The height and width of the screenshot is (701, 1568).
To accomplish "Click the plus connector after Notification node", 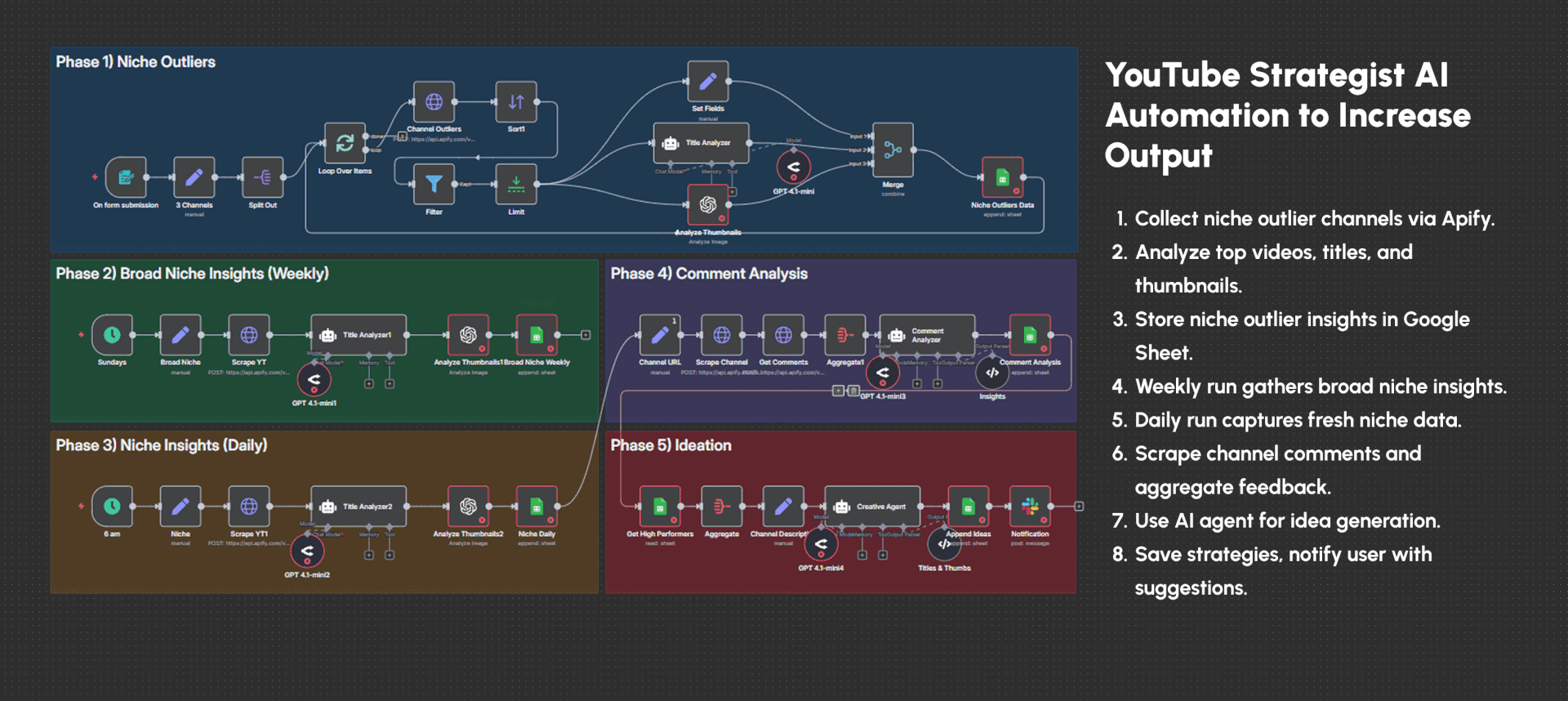I will (1079, 507).
